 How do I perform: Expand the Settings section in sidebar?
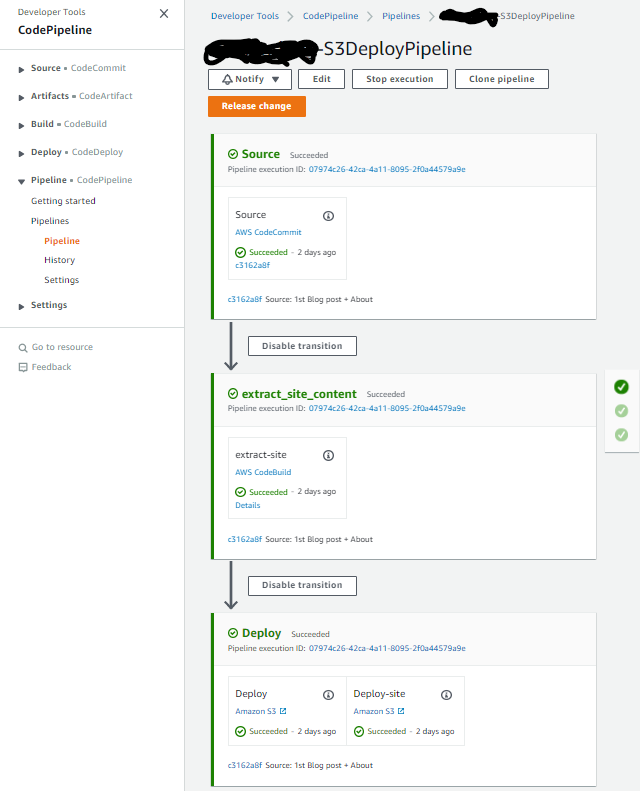pos(21,306)
